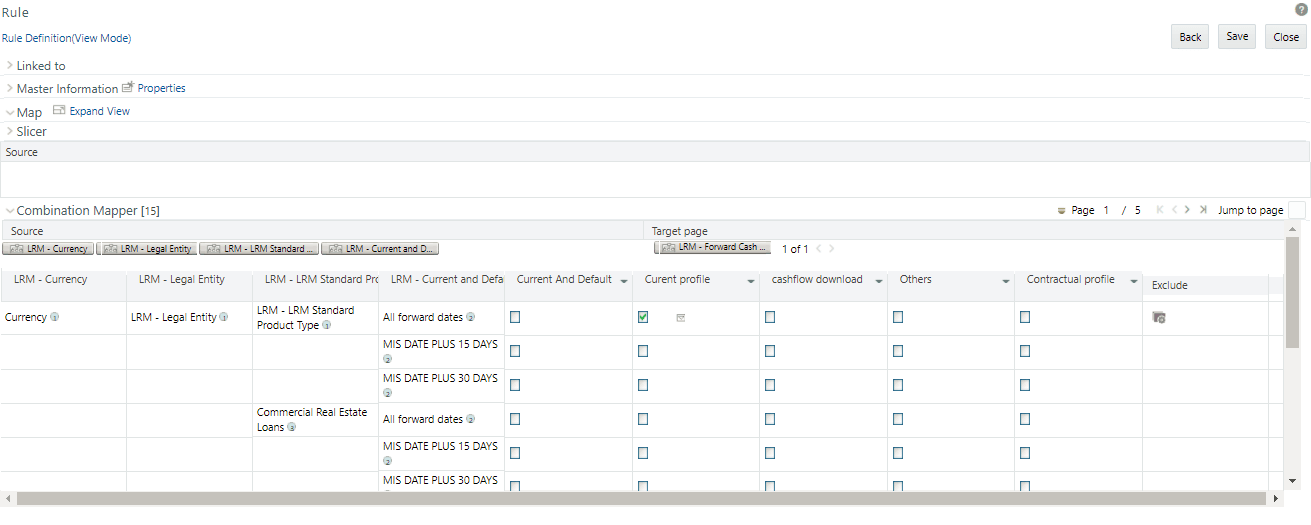Select the LRM - LRM Standard ... source chip
Screen dimensions: 1311x525
coord(259,248)
